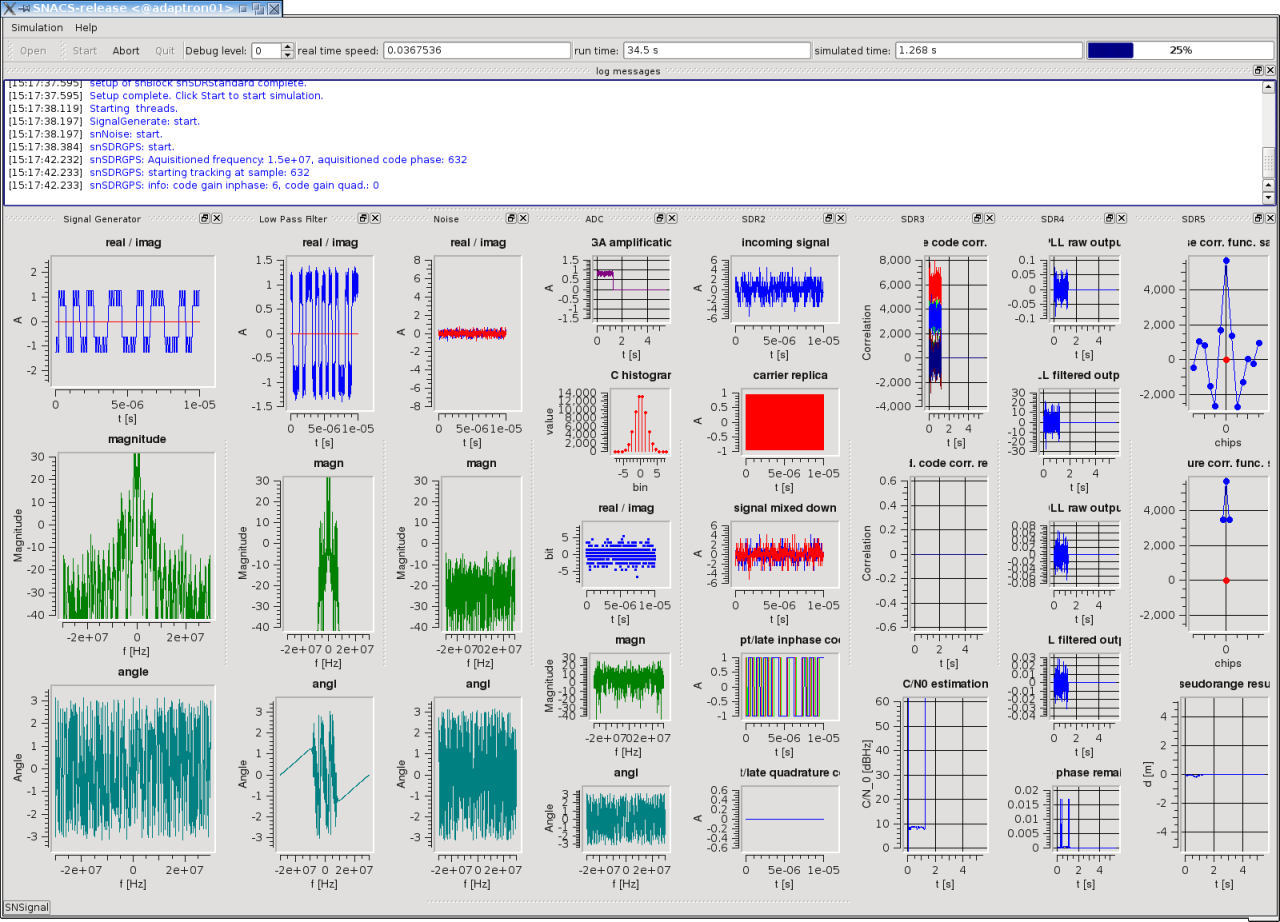The width and height of the screenshot is (1280, 922).
Task: Close the log messages panel
Action: coord(1270,71)
